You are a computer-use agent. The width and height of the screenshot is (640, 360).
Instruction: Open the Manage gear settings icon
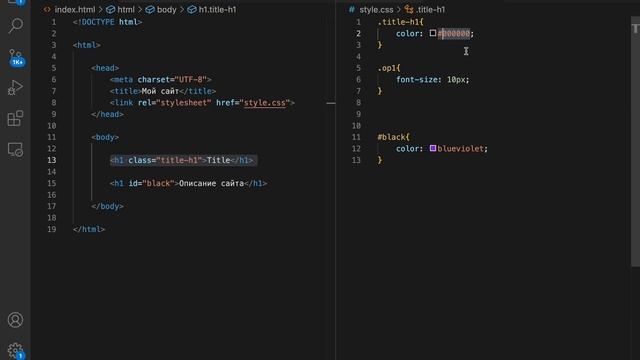pos(16,350)
